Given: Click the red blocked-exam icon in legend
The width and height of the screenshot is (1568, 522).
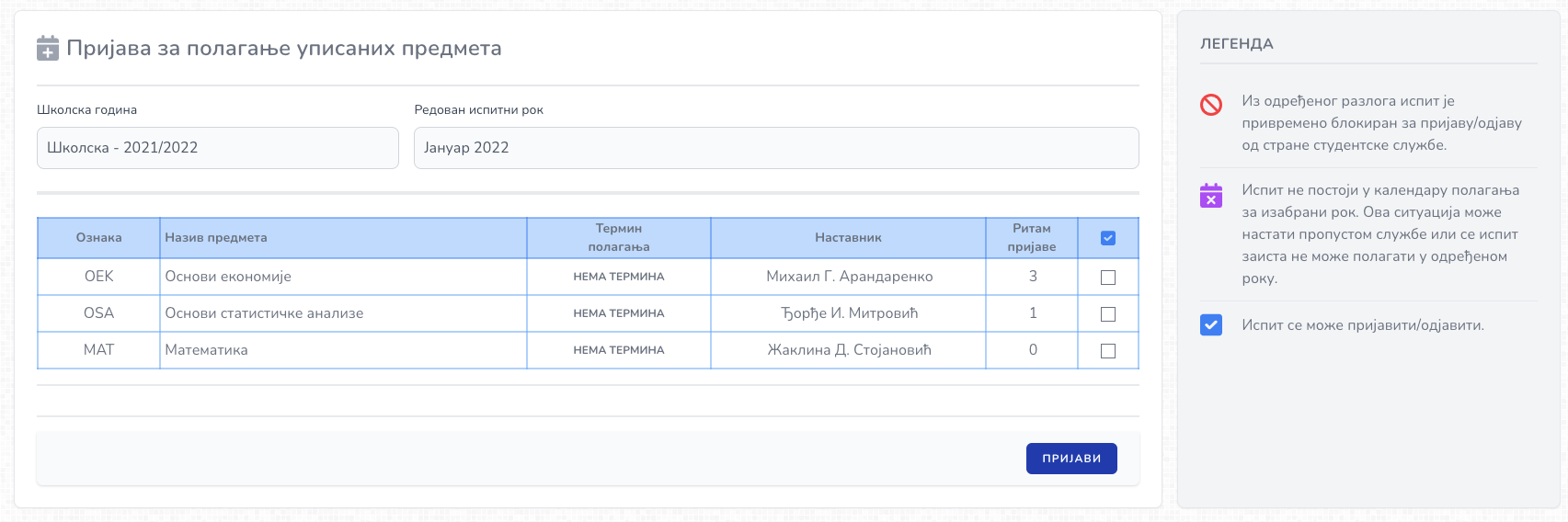Looking at the screenshot, I should point(1211,105).
